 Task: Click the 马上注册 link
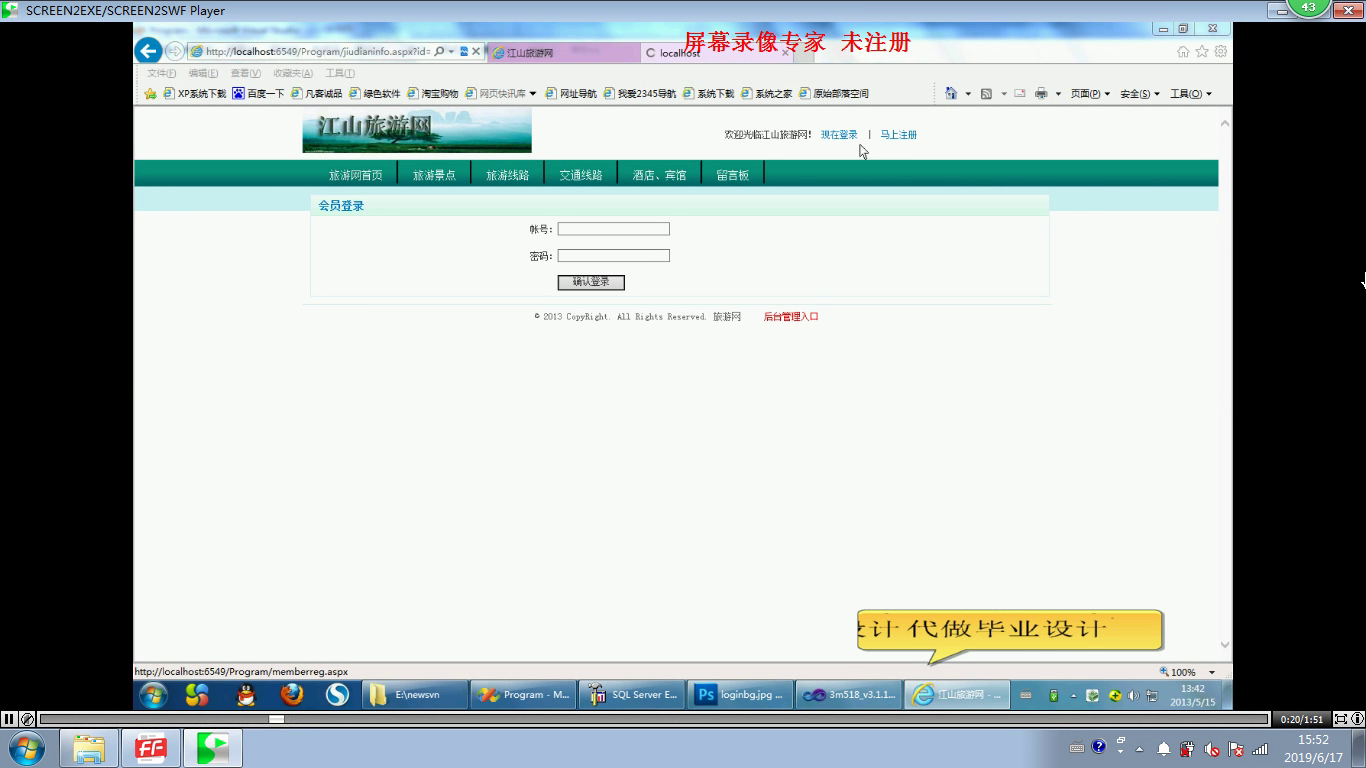898,135
